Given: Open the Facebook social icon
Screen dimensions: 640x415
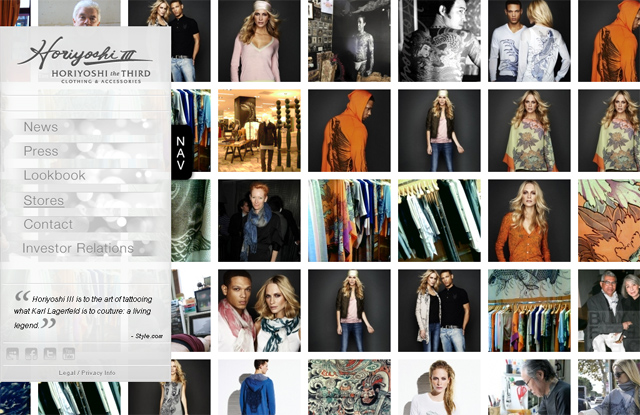Looking at the screenshot, I should pyautogui.click(x=31, y=353).
